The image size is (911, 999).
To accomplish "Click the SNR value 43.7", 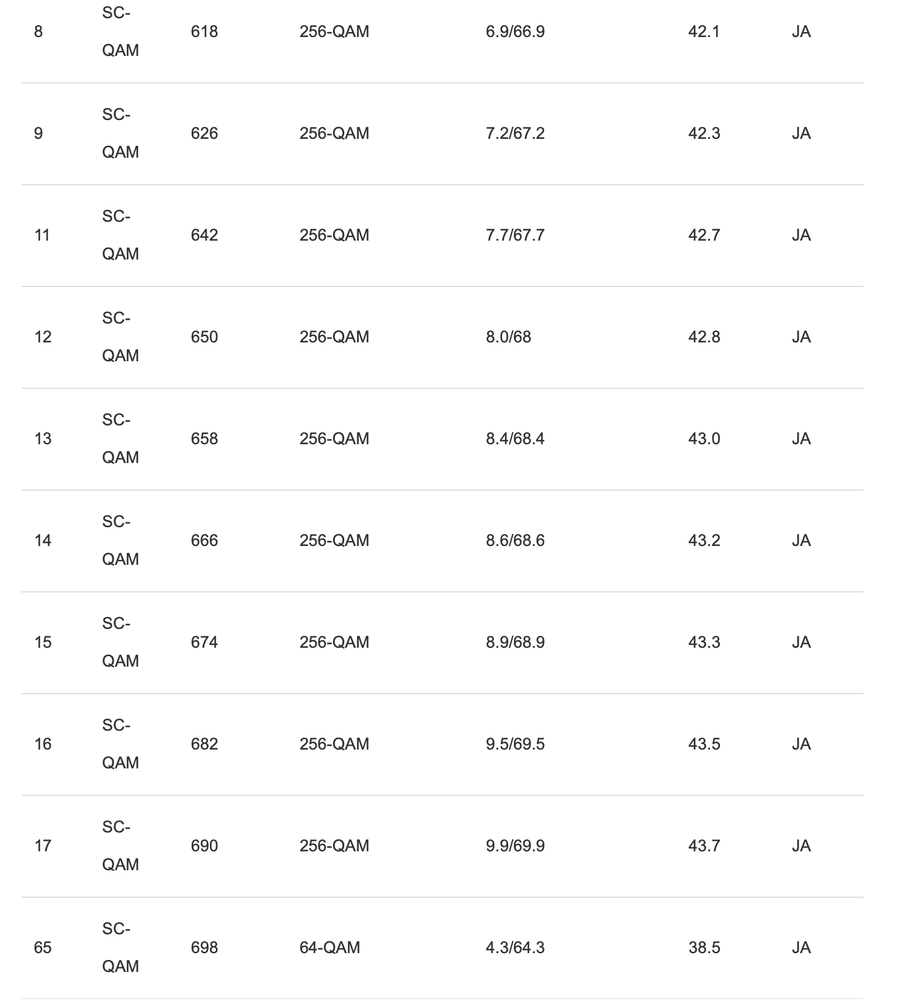I will (x=704, y=846).
